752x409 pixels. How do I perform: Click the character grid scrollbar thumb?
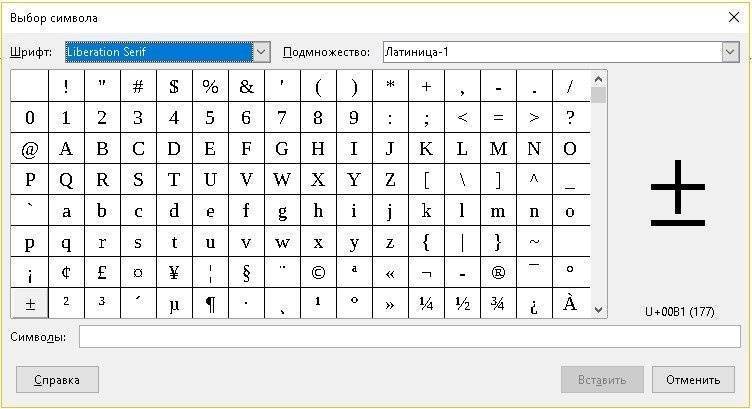tap(598, 95)
